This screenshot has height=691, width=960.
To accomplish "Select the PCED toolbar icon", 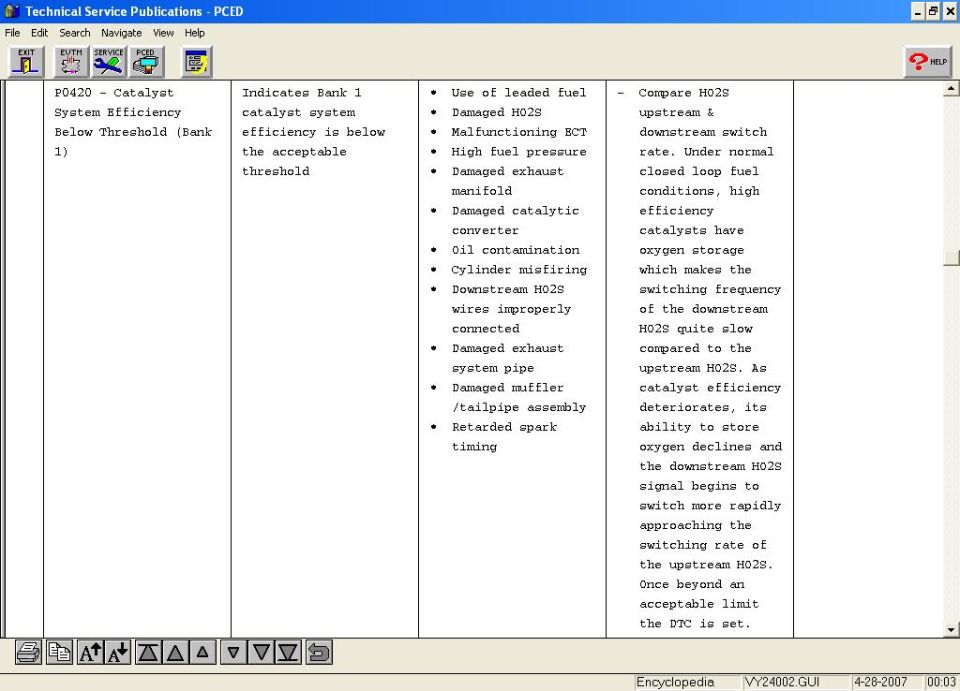I will [x=146, y=62].
